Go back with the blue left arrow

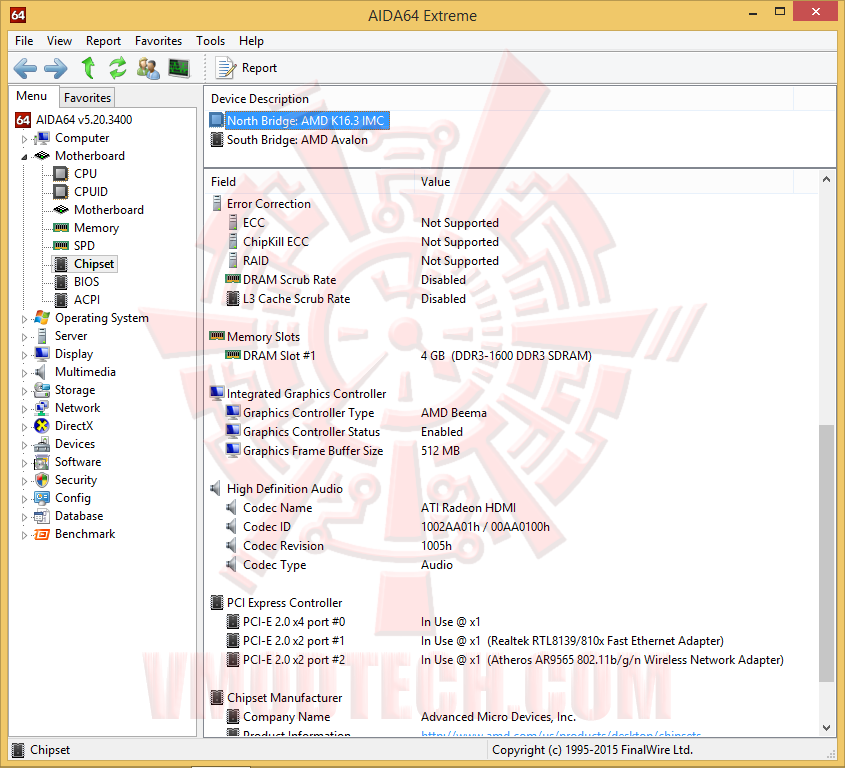tap(25, 68)
